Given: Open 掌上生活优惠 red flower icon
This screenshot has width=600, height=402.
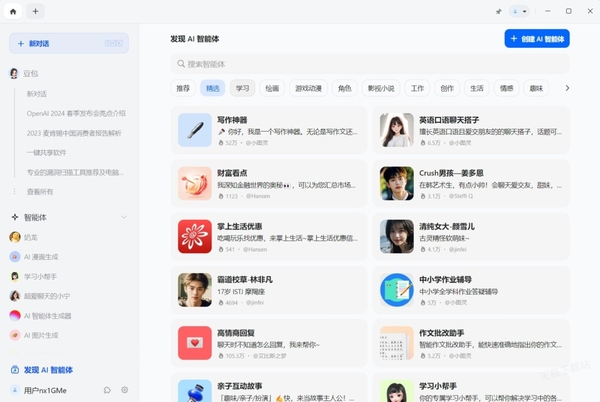Looking at the screenshot, I should [x=195, y=236].
